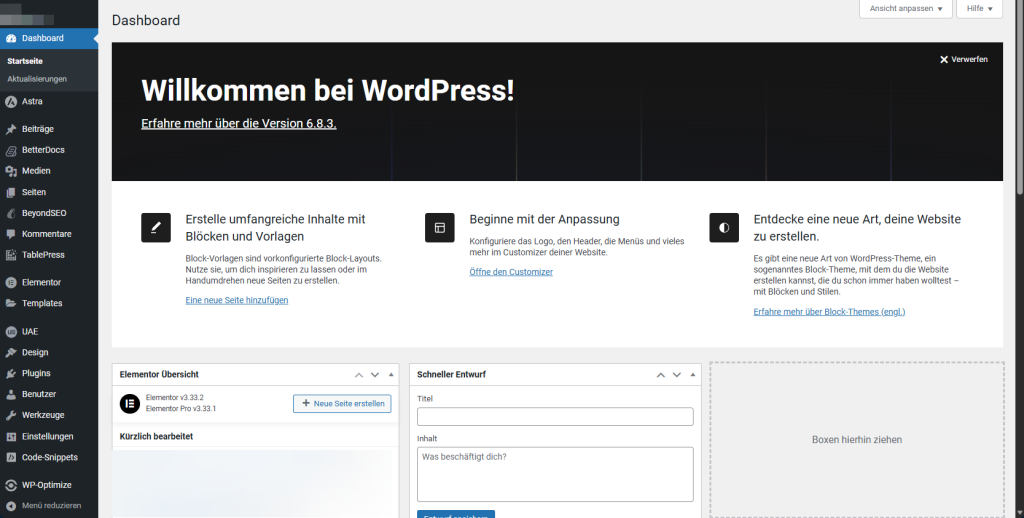Viewport: 1024px width, 518px height.
Task: Dismiss welcome panel with Verwerfen
Action: click(x=964, y=59)
